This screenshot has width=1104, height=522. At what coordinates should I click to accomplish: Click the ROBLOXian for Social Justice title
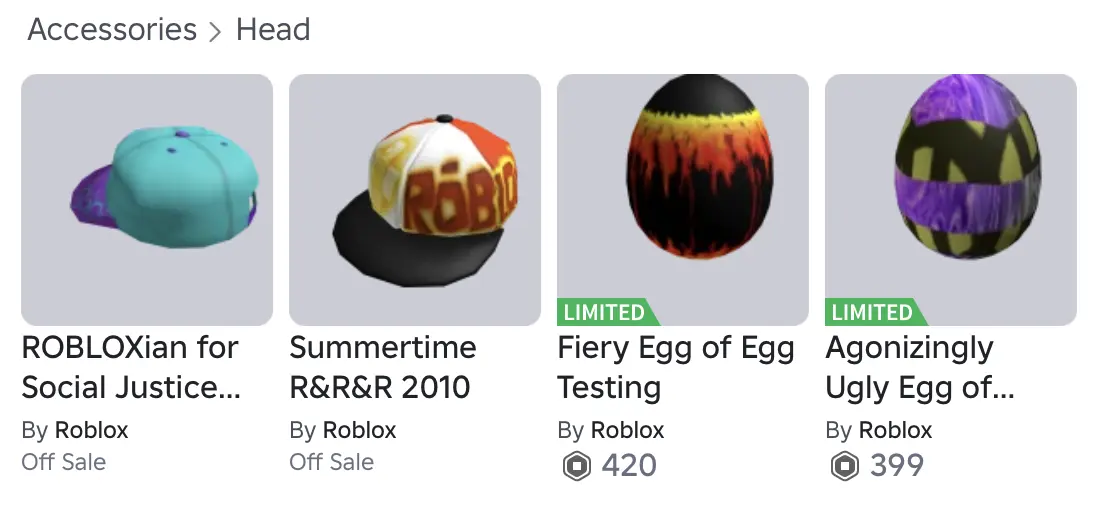click(x=131, y=367)
